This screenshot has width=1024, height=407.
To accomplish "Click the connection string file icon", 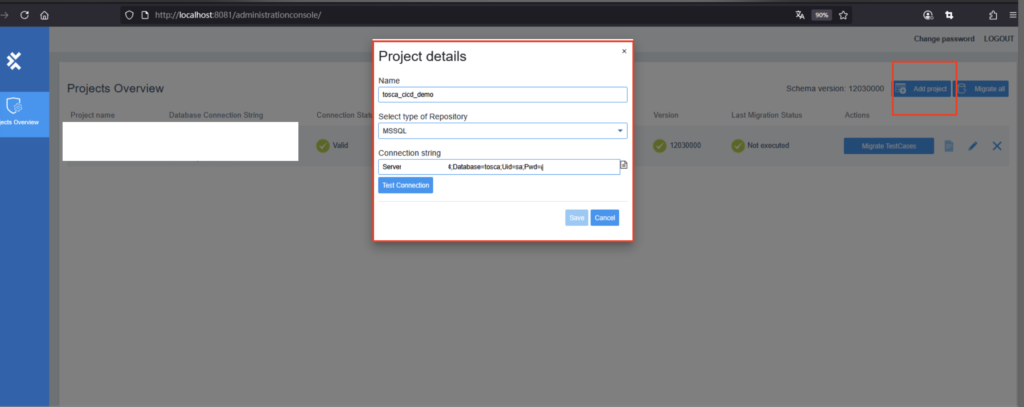I will pyautogui.click(x=624, y=165).
